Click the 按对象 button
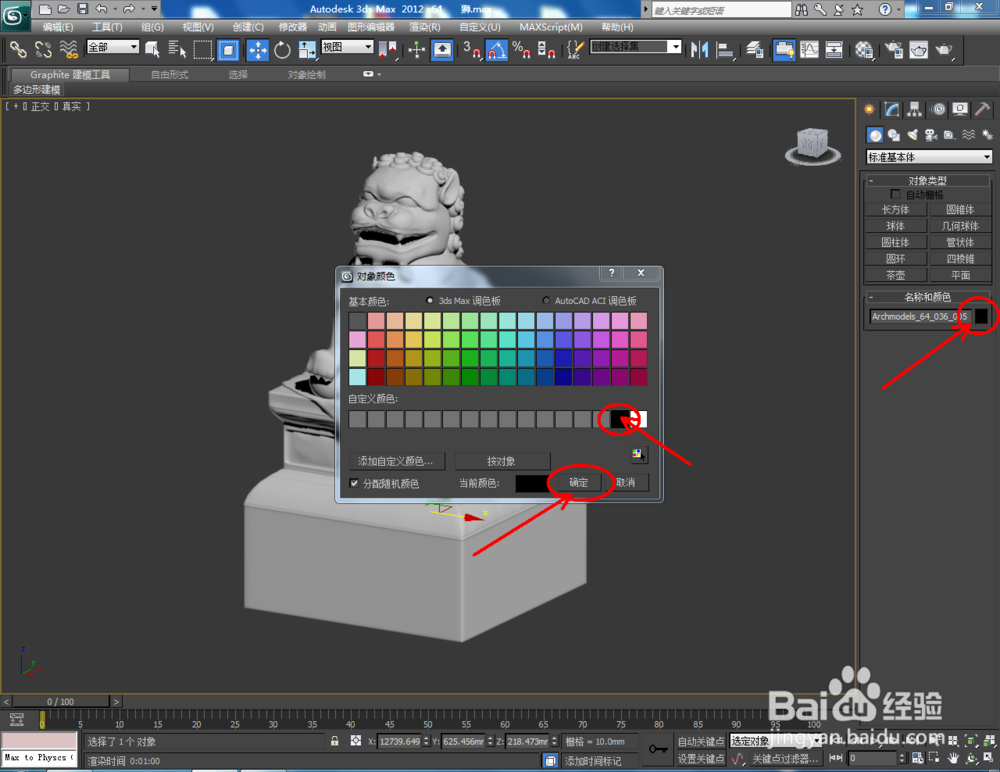The height and width of the screenshot is (772, 1000). click(501, 461)
